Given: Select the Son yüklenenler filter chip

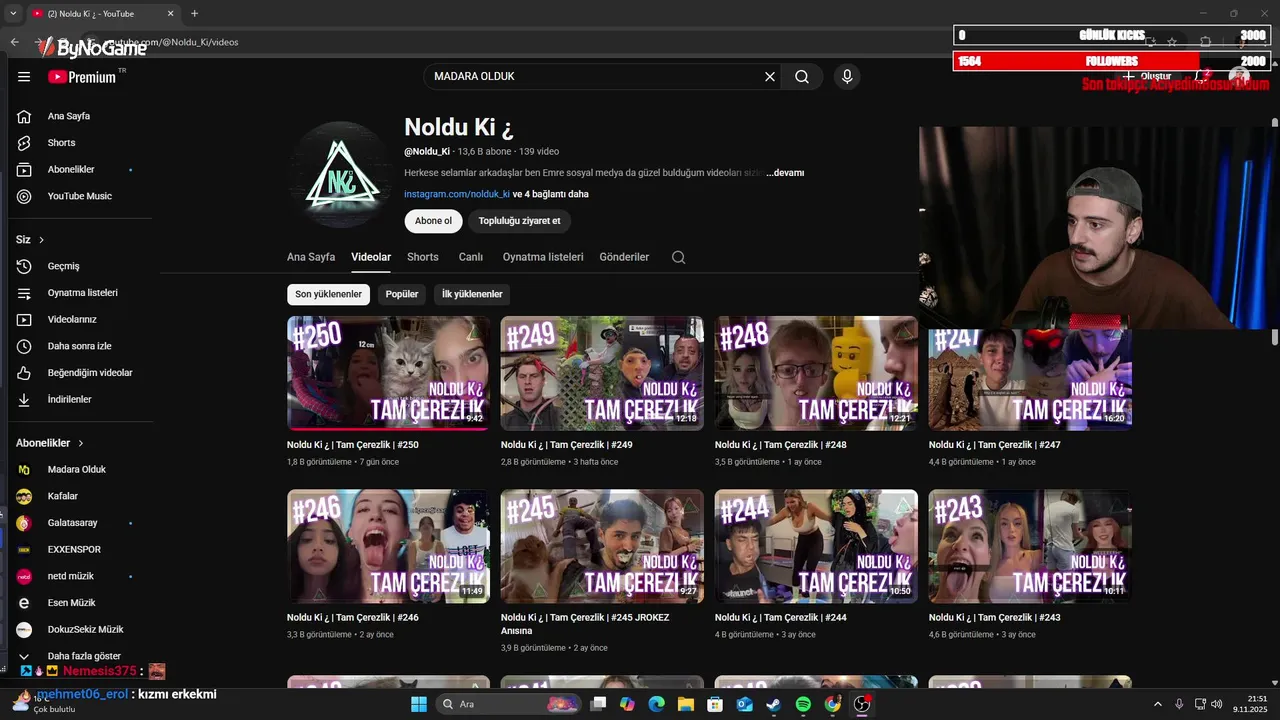Looking at the screenshot, I should point(328,294).
